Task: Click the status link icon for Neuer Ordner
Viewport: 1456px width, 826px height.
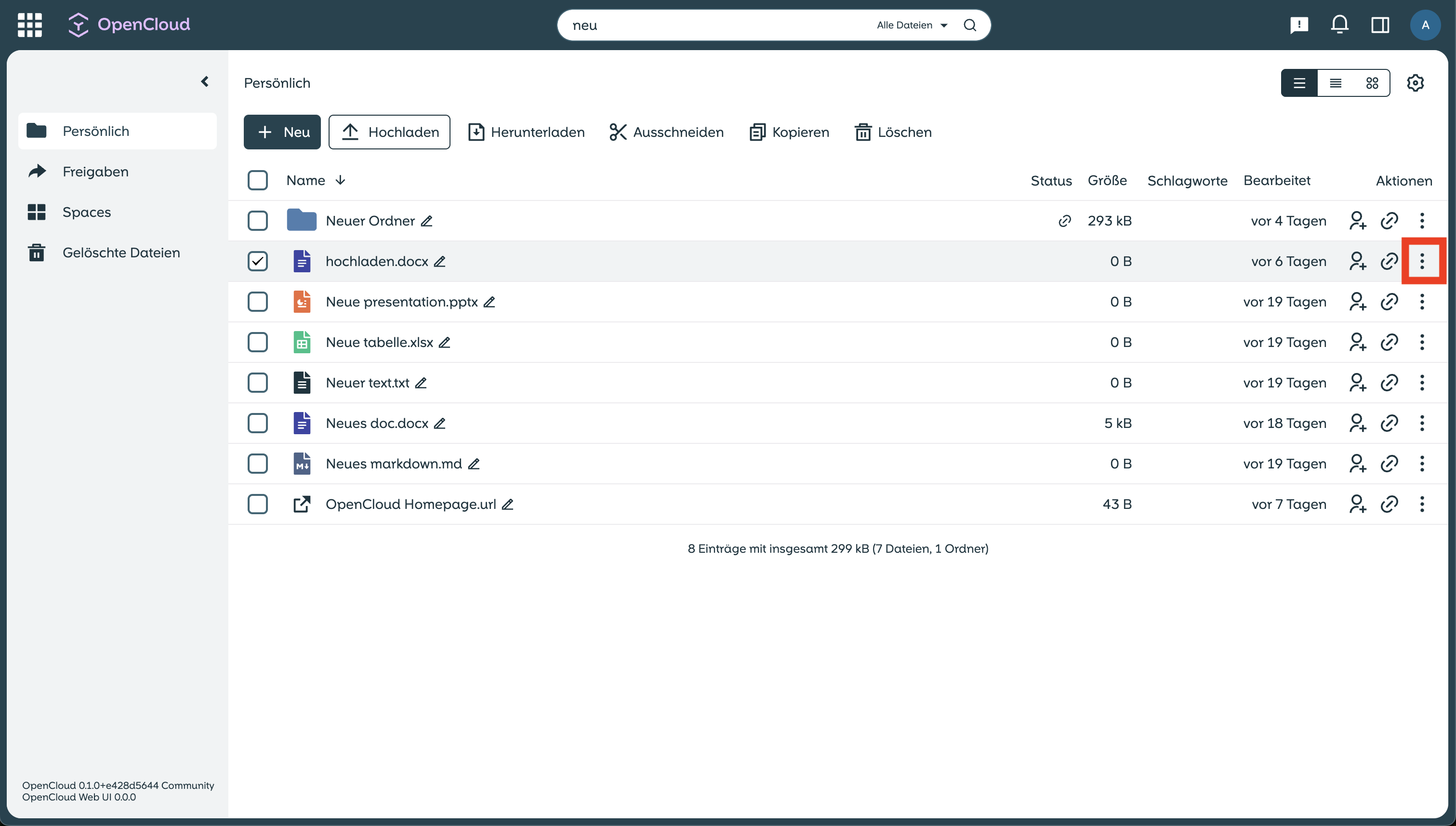Action: click(x=1065, y=221)
